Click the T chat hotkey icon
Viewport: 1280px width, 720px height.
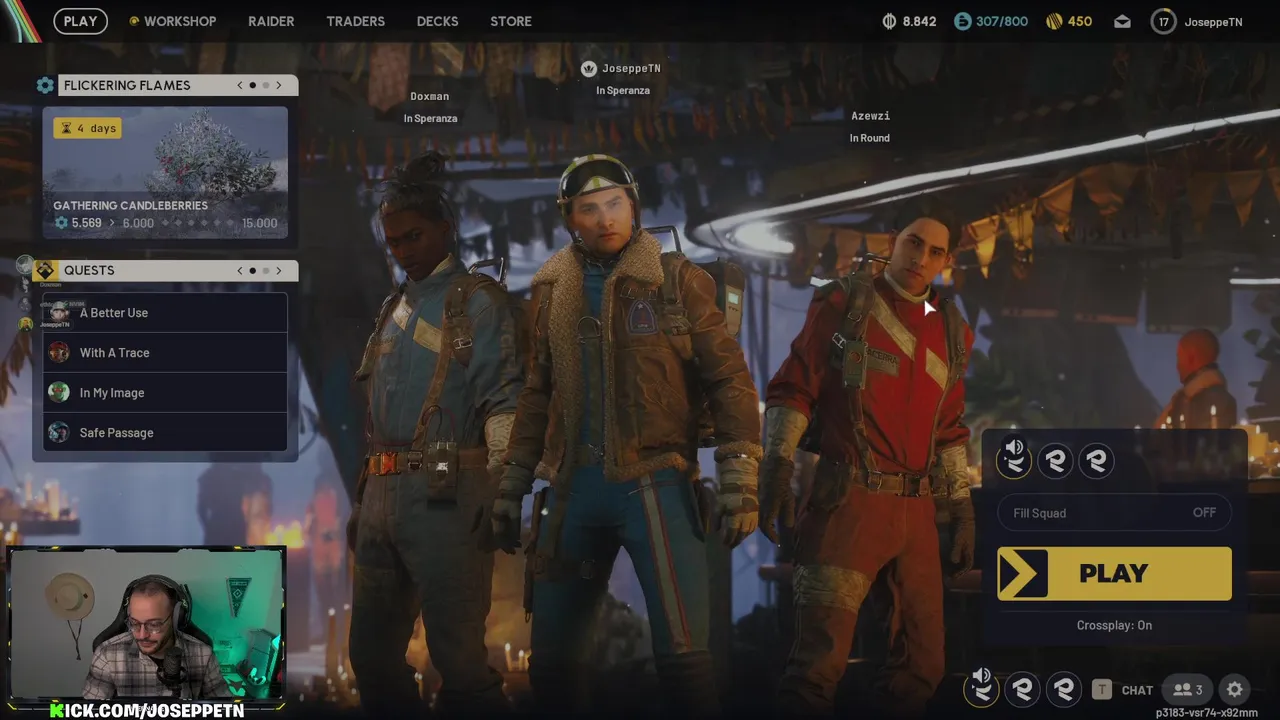pyautogui.click(x=1101, y=689)
